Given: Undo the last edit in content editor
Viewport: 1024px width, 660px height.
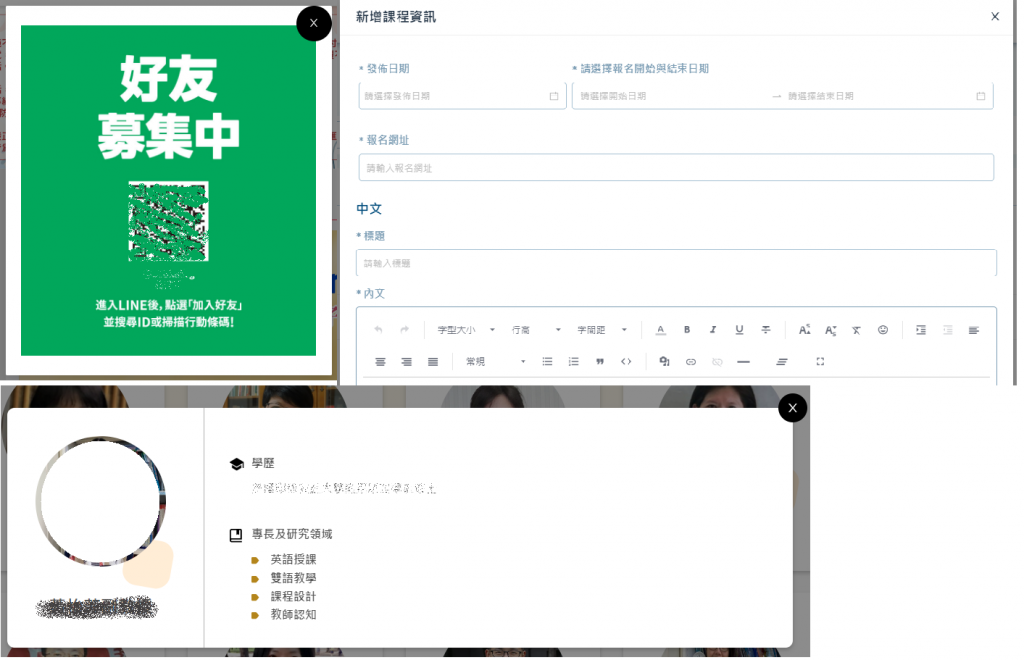Looking at the screenshot, I should click(378, 330).
